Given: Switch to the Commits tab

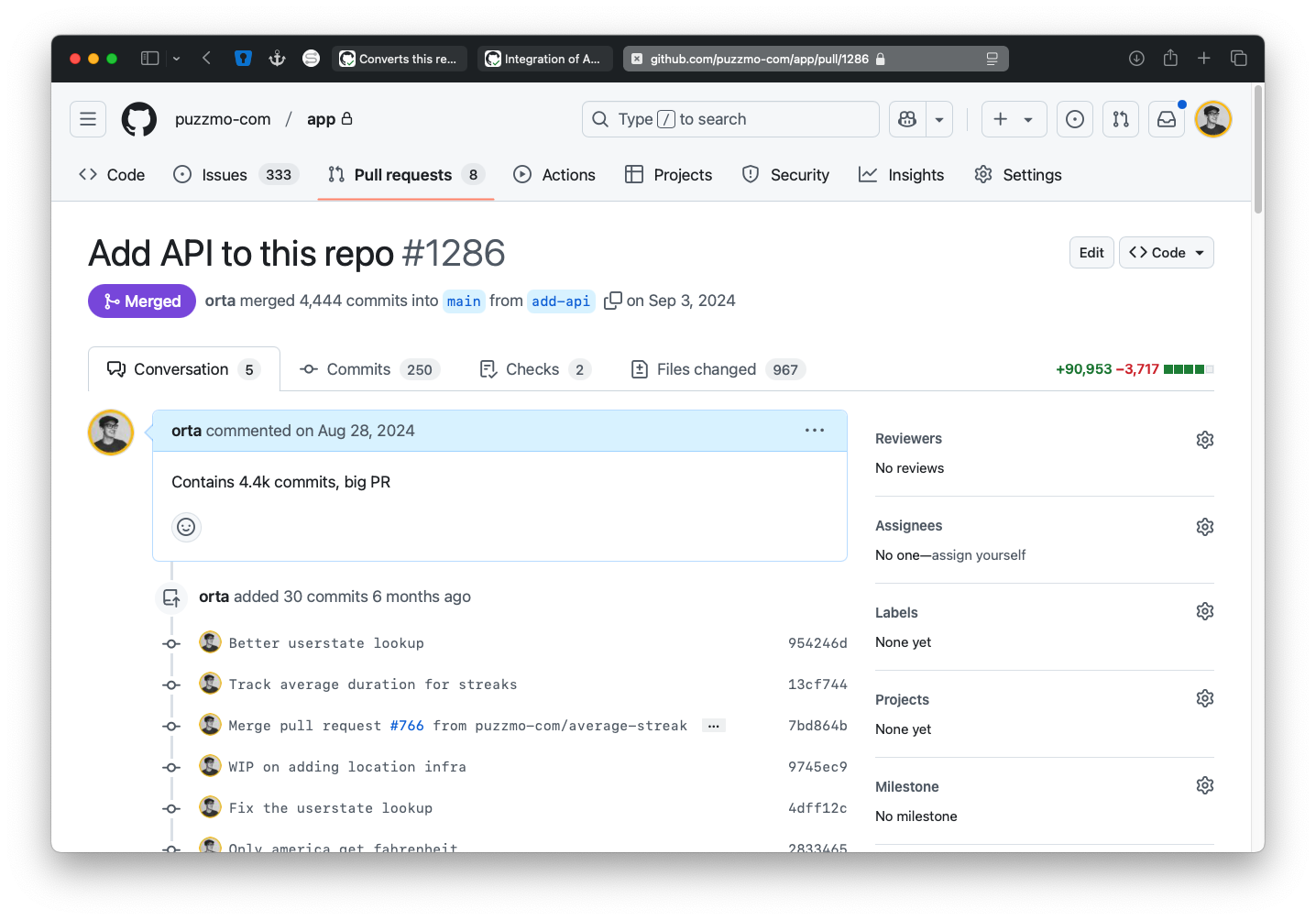Looking at the screenshot, I should coord(357,369).
